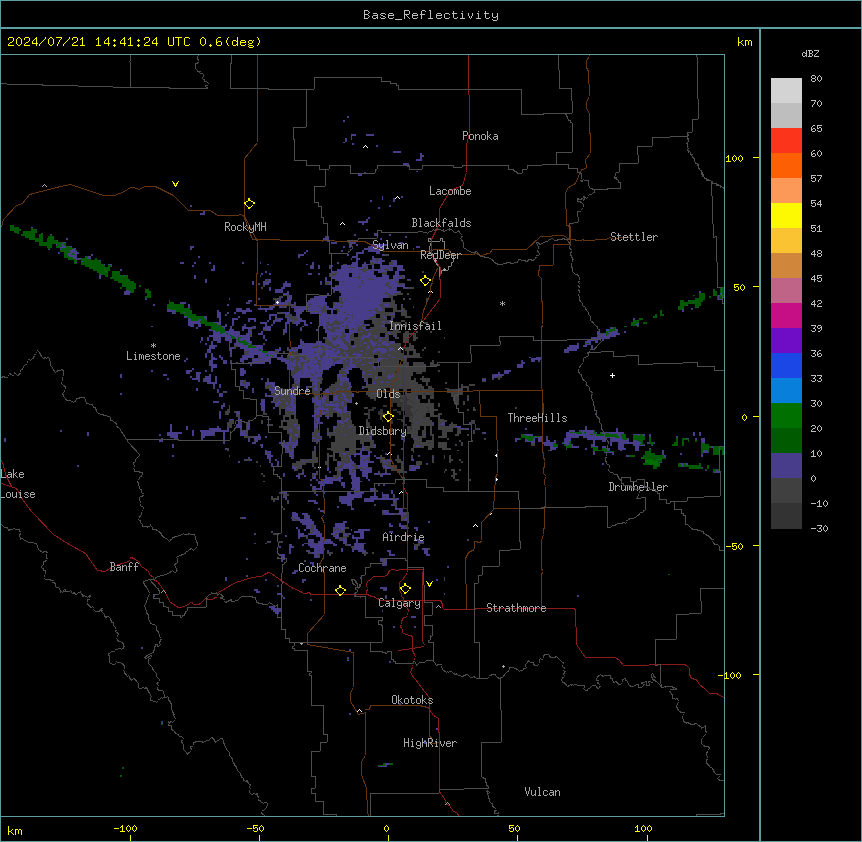Select the yellow diamond marker below Cochrane
Screen dimensions: 862x842
[340, 590]
